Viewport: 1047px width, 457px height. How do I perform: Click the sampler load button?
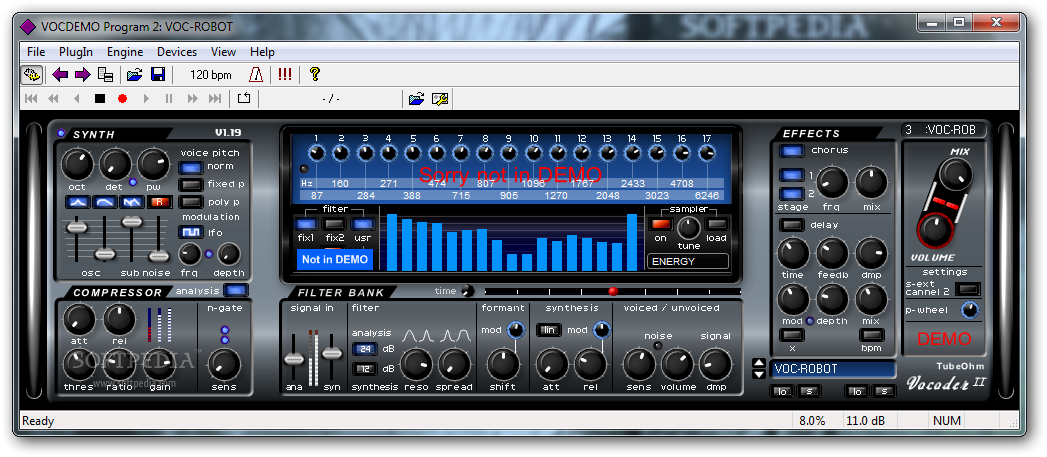point(716,224)
